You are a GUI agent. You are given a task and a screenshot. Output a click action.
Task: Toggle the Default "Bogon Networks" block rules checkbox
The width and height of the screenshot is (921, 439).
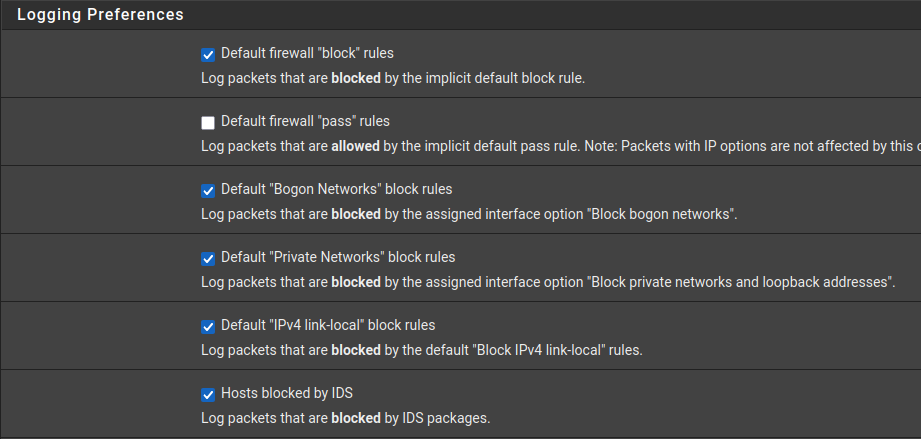208,190
